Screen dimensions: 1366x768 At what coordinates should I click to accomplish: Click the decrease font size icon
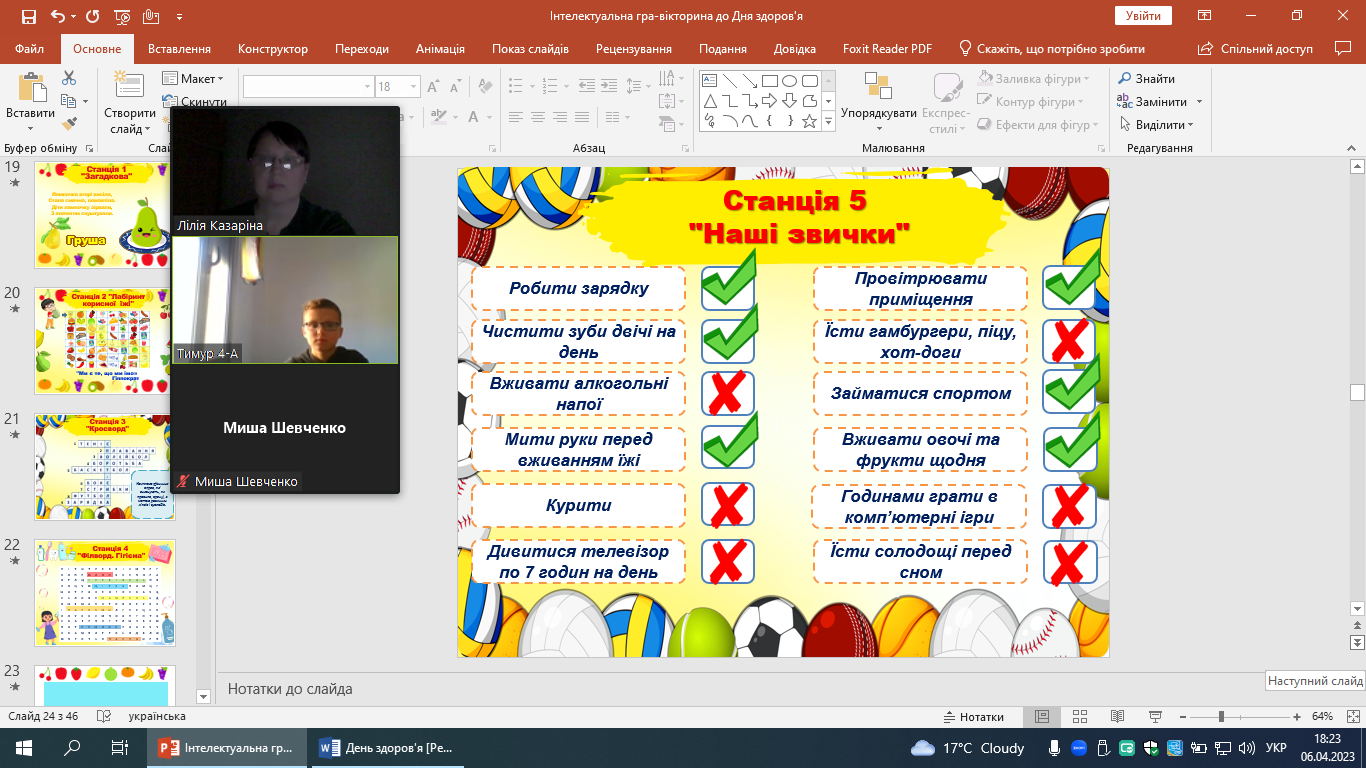pos(456,87)
